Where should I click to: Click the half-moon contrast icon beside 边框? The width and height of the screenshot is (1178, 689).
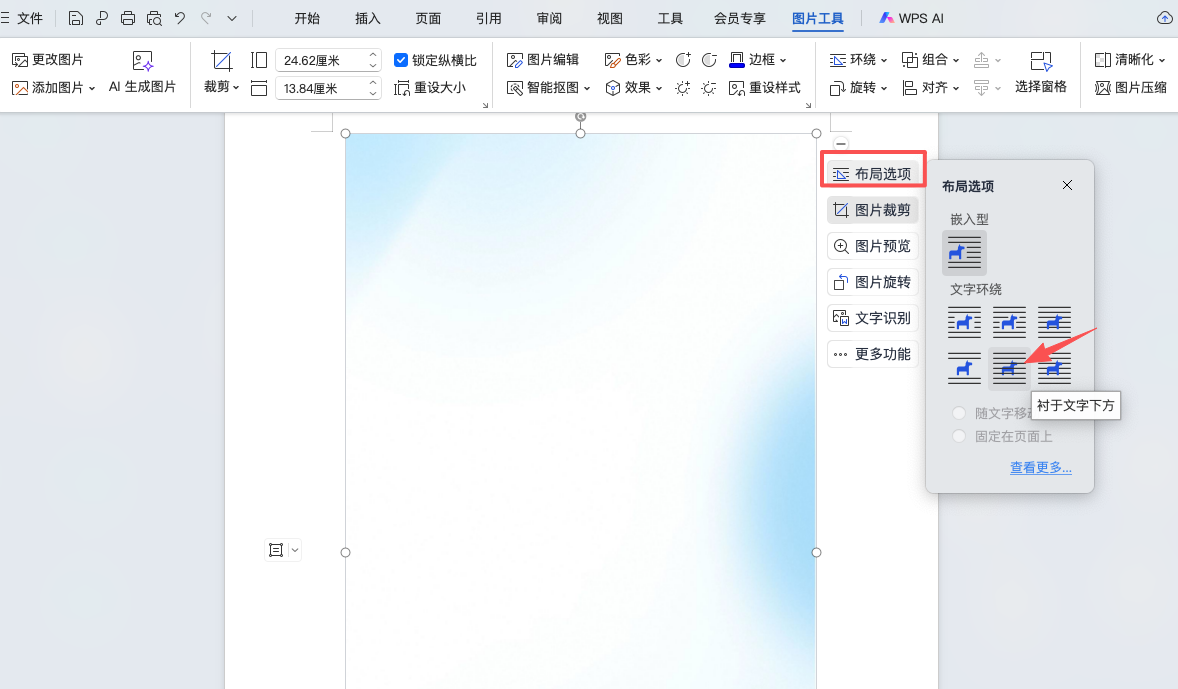[x=709, y=59]
